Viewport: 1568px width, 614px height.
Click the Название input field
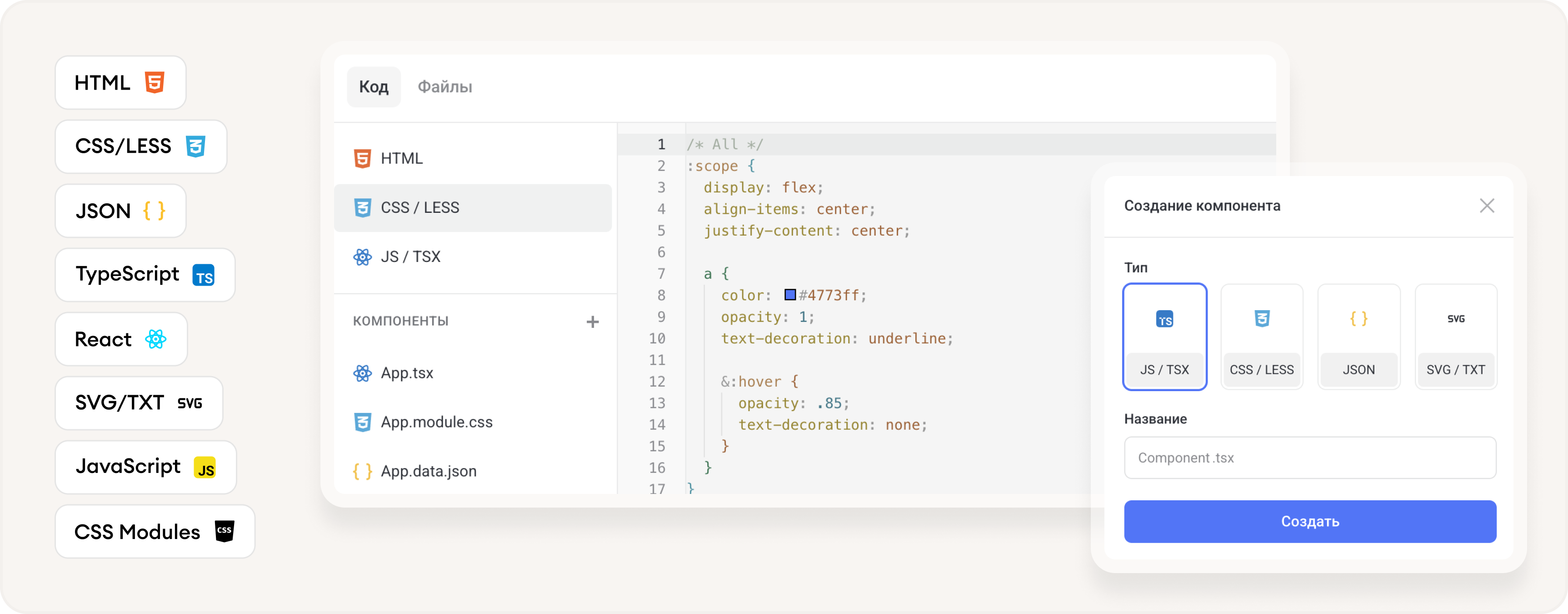point(1310,458)
